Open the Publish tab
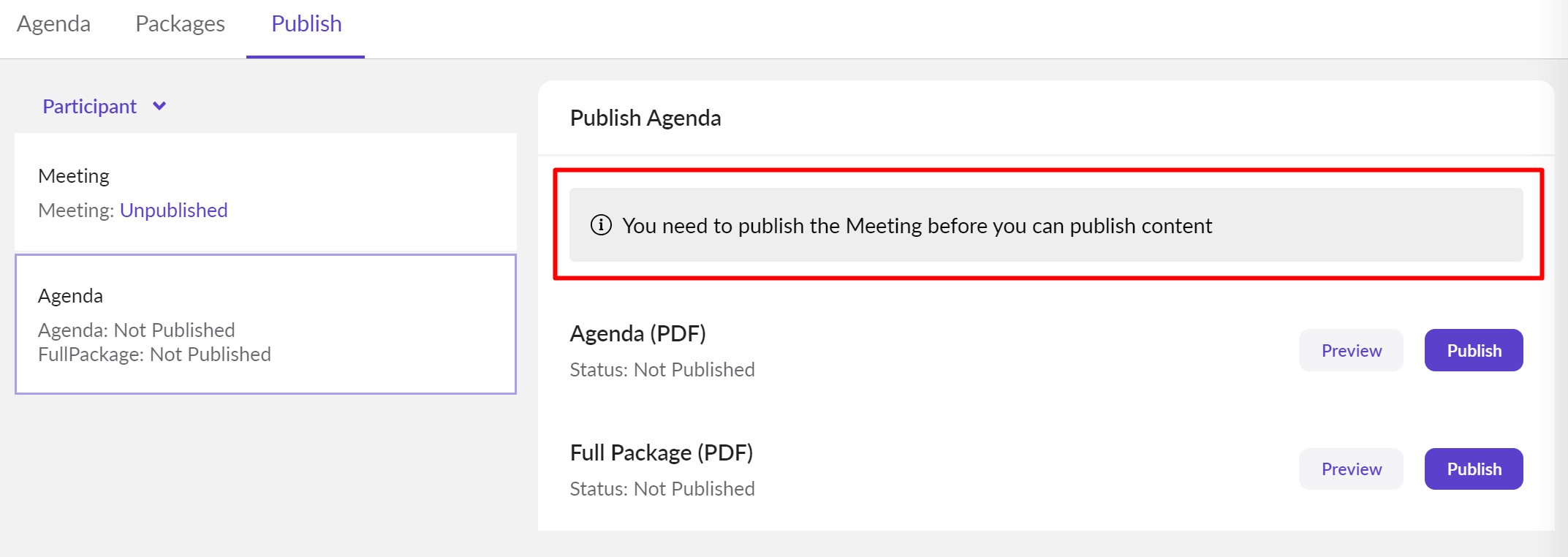The height and width of the screenshot is (557, 1568). tap(306, 23)
